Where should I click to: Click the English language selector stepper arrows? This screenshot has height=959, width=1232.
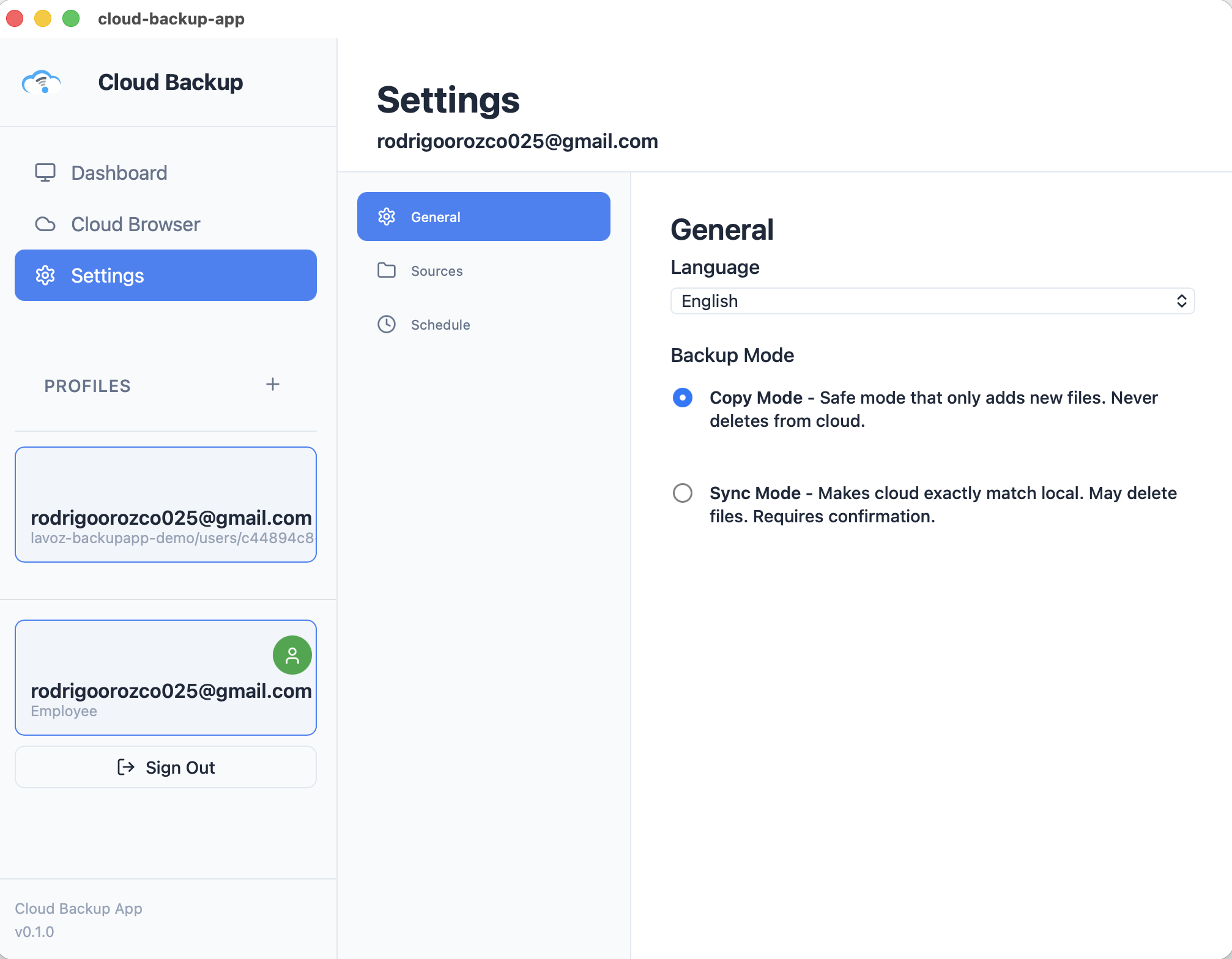point(1182,301)
